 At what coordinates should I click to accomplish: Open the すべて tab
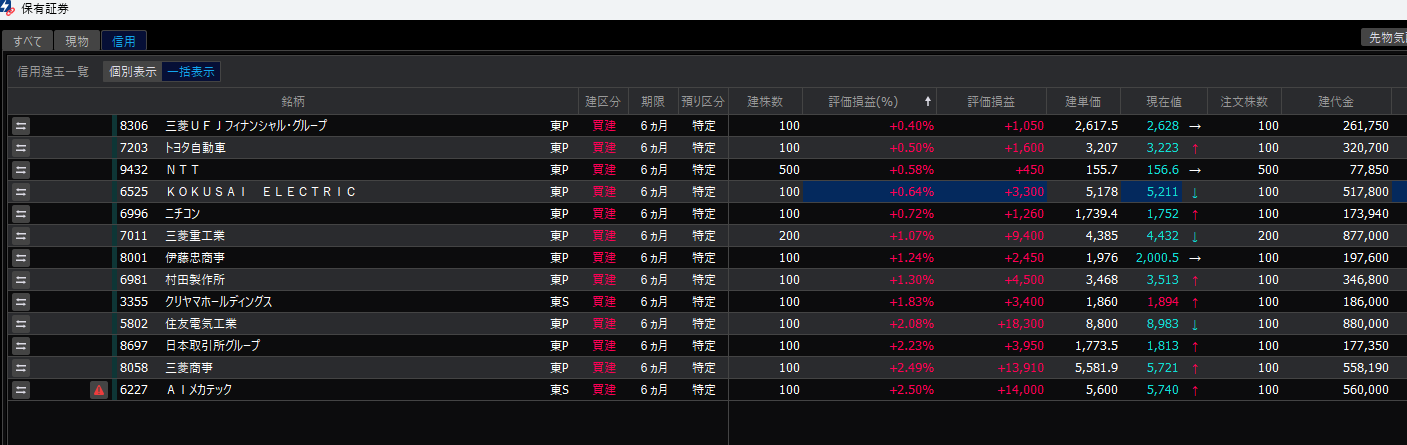coord(27,41)
